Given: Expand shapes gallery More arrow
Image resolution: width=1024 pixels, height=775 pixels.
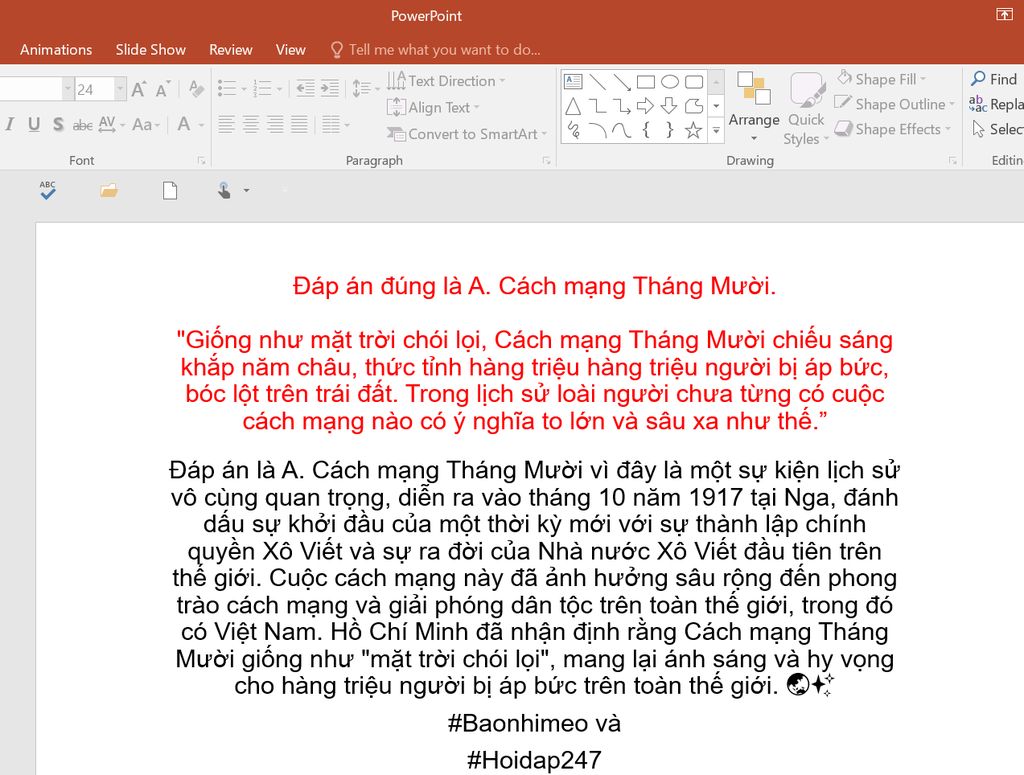Looking at the screenshot, I should coord(716,130).
